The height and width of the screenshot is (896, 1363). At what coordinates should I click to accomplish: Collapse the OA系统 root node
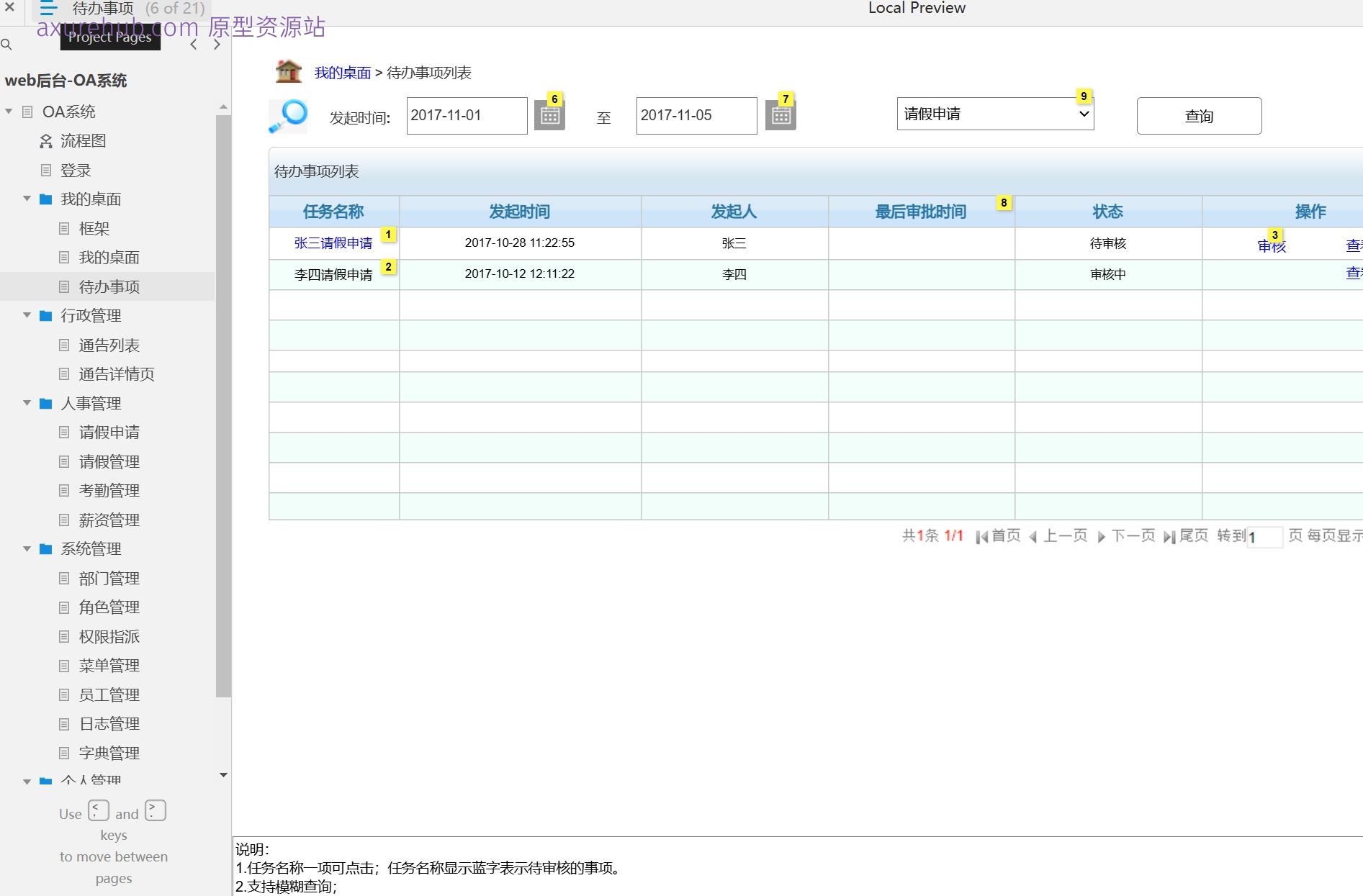(9, 112)
